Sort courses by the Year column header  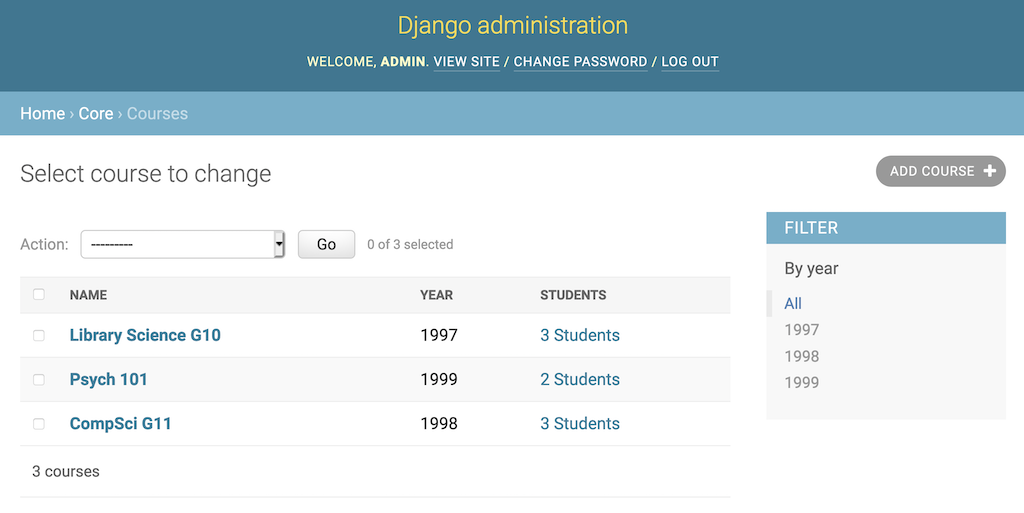pyautogui.click(x=436, y=295)
